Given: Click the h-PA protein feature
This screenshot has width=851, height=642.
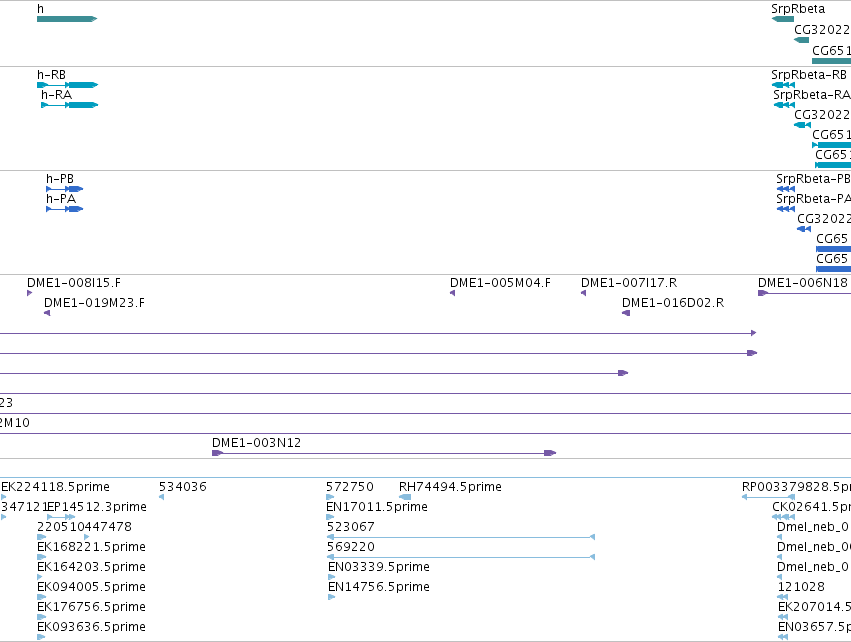Looking at the screenshot, I should point(65,209).
